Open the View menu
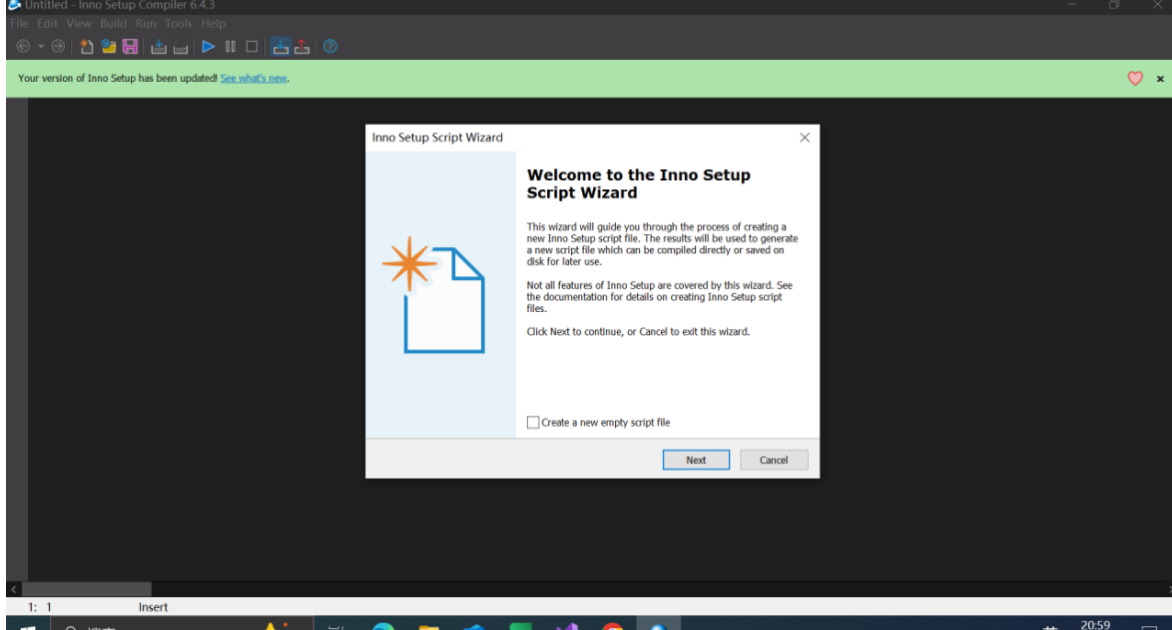Viewport: 1172px width, 630px height. [78, 23]
